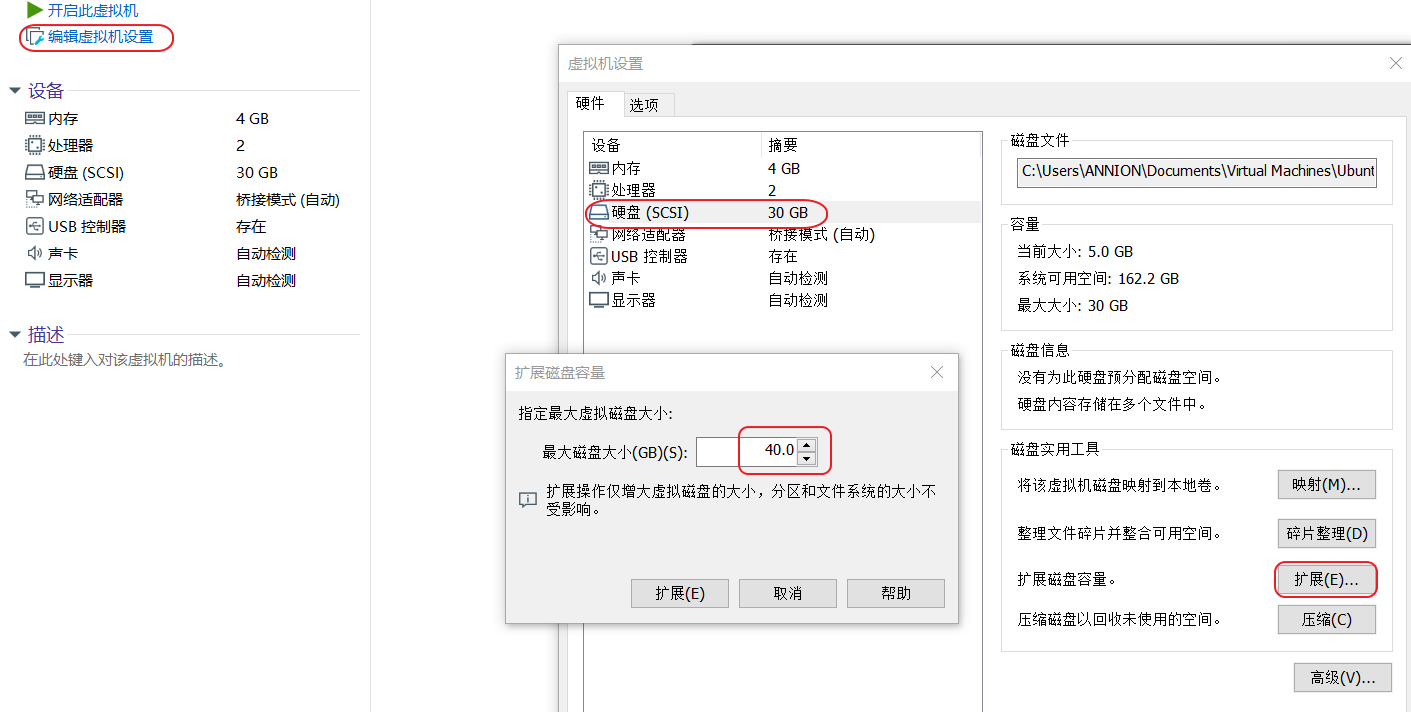This screenshot has height=712, width=1411.
Task: Click processor icon in settings hardware list
Action: [x=599, y=190]
